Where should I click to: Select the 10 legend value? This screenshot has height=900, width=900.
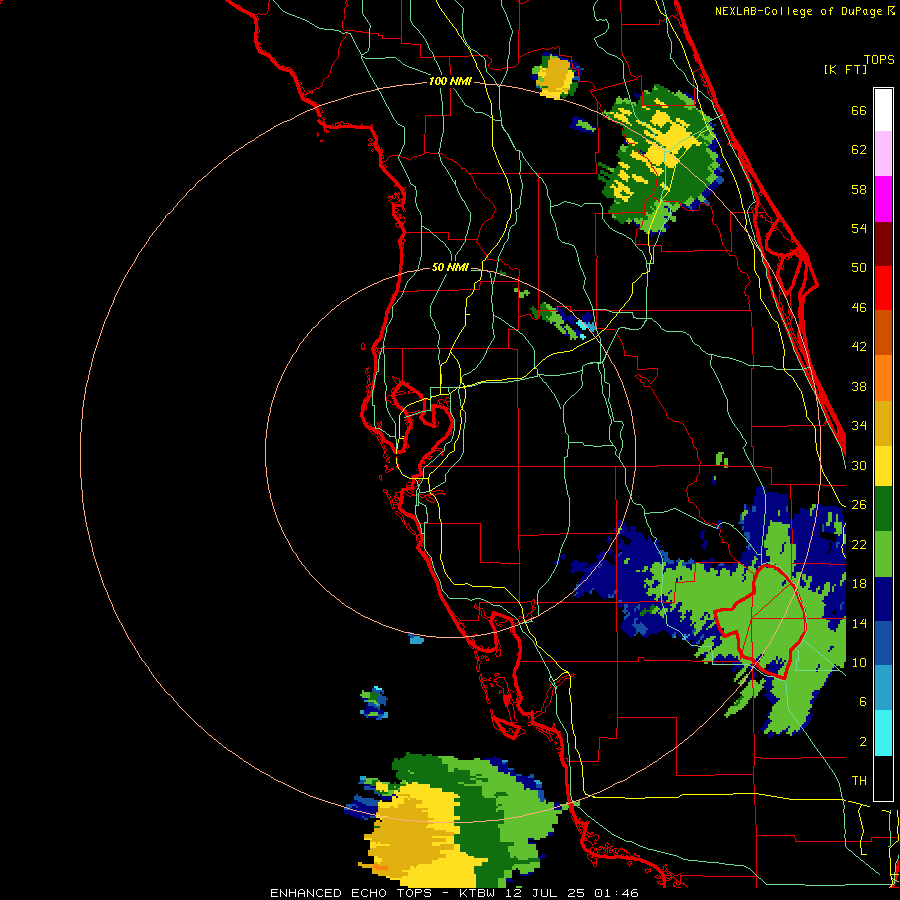point(859,662)
